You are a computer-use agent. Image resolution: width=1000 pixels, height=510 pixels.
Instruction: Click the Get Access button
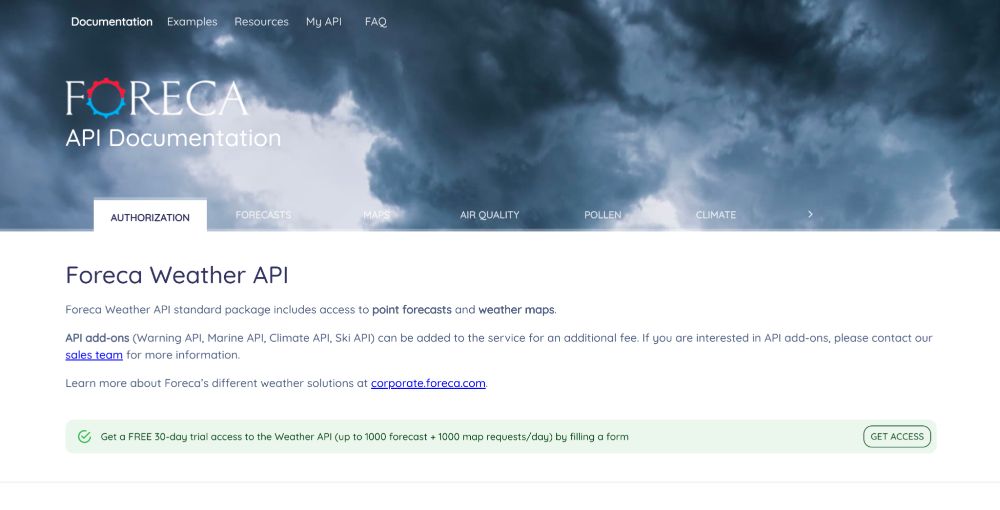[897, 437]
